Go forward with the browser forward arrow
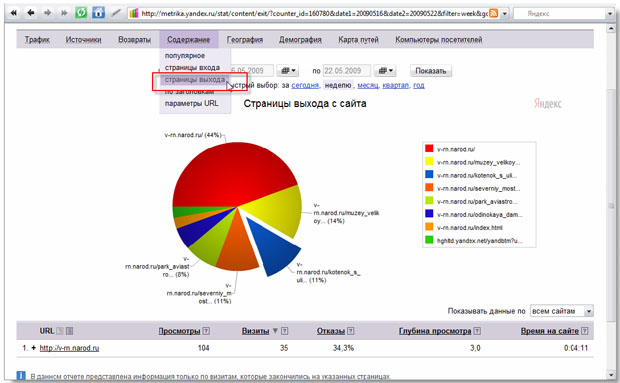This screenshot has width=620, height=383. (x=47, y=13)
